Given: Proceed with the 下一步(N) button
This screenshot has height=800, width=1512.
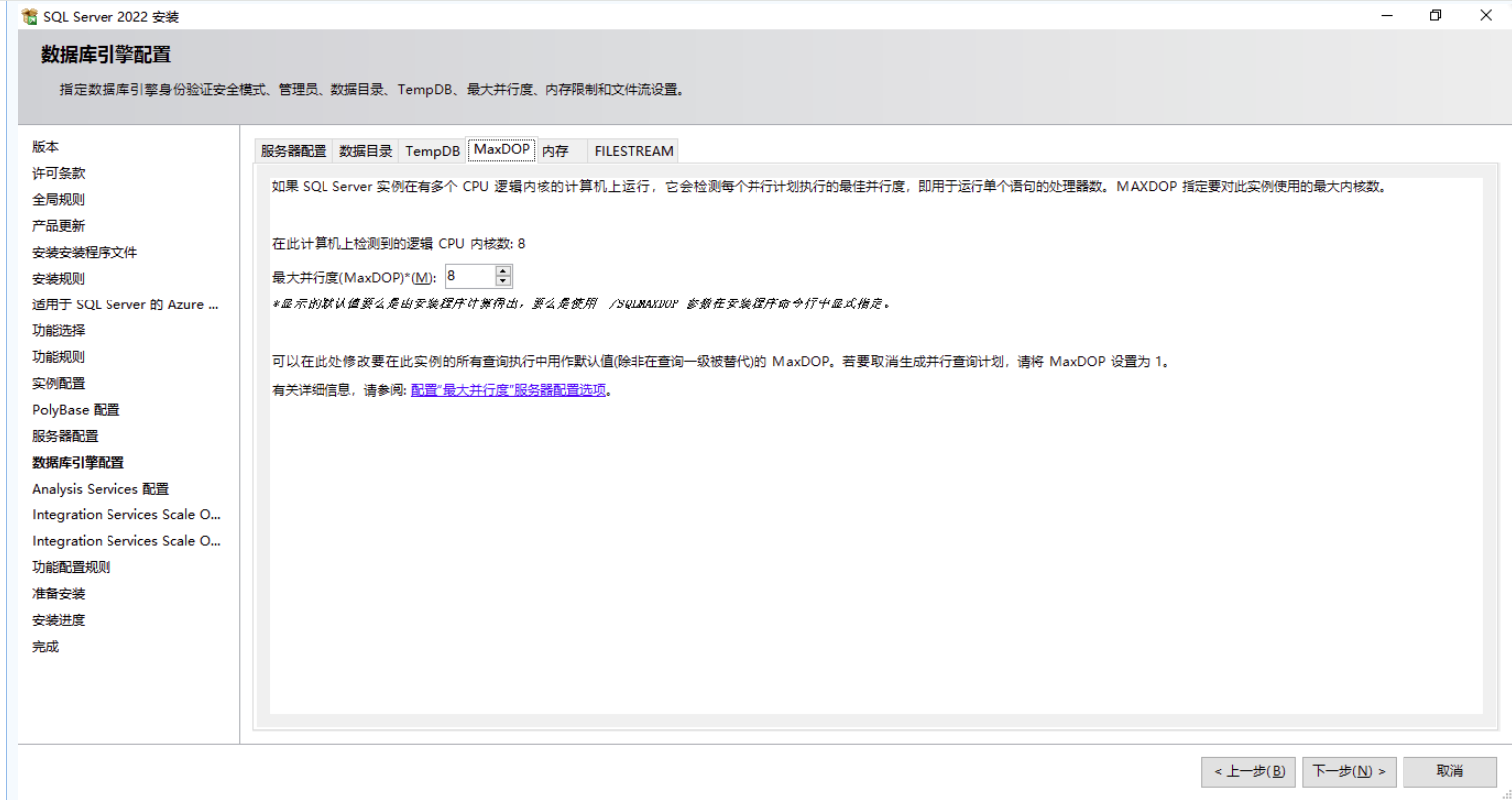Looking at the screenshot, I should pos(1349,771).
